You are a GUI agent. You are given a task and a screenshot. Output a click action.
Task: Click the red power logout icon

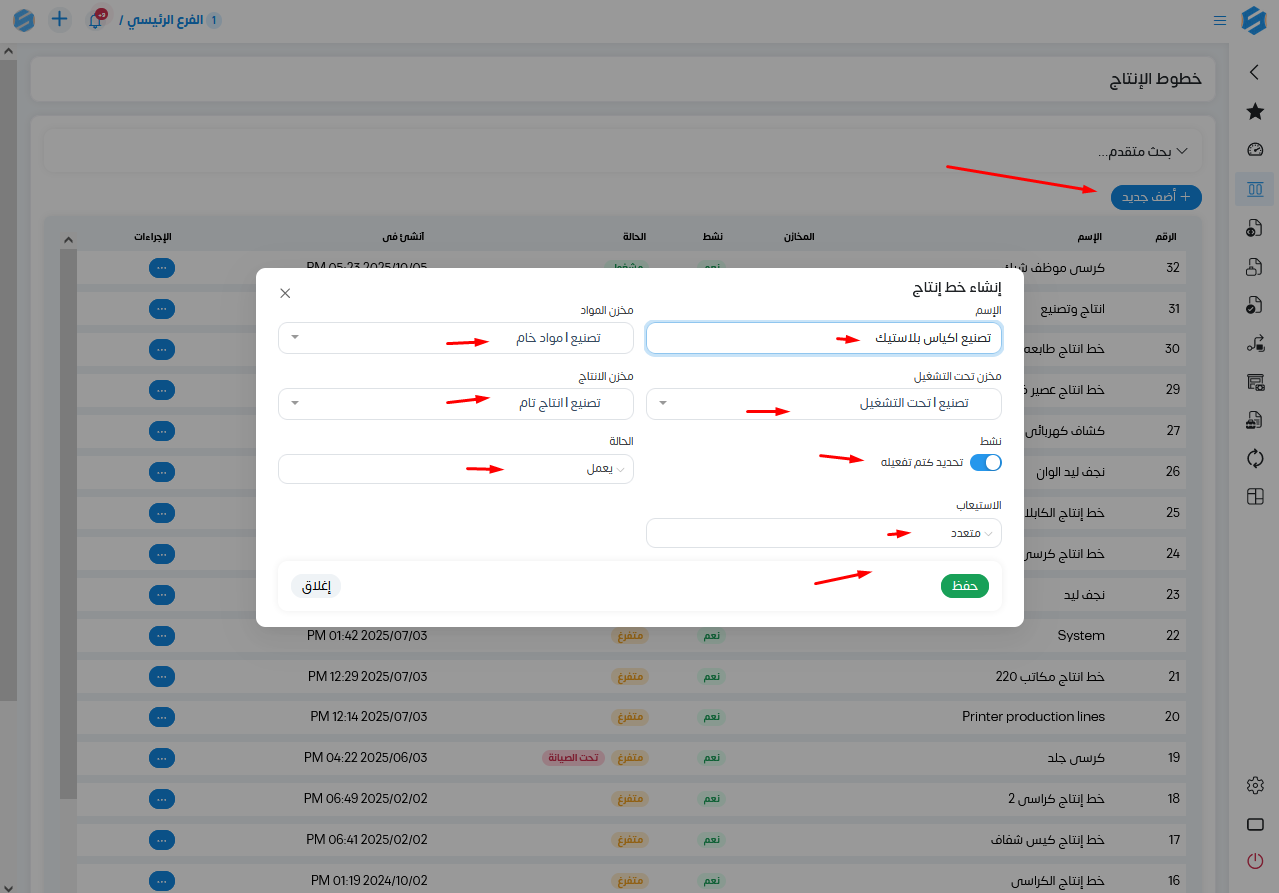(1255, 861)
